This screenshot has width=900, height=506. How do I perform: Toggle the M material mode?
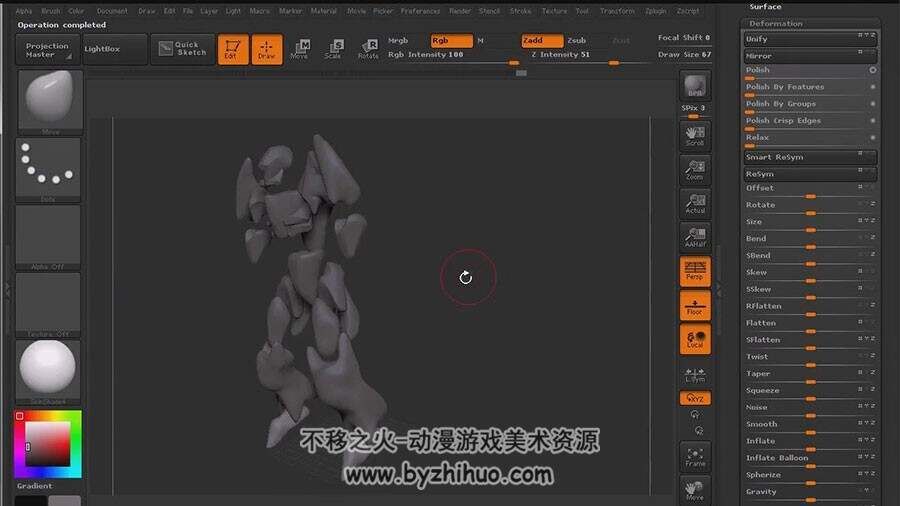481,41
